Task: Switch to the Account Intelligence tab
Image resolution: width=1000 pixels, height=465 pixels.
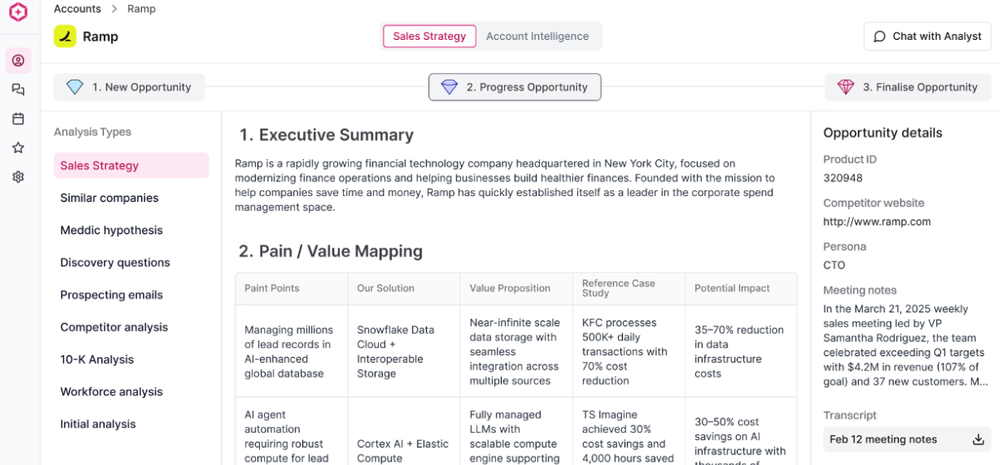Action: tap(538, 36)
